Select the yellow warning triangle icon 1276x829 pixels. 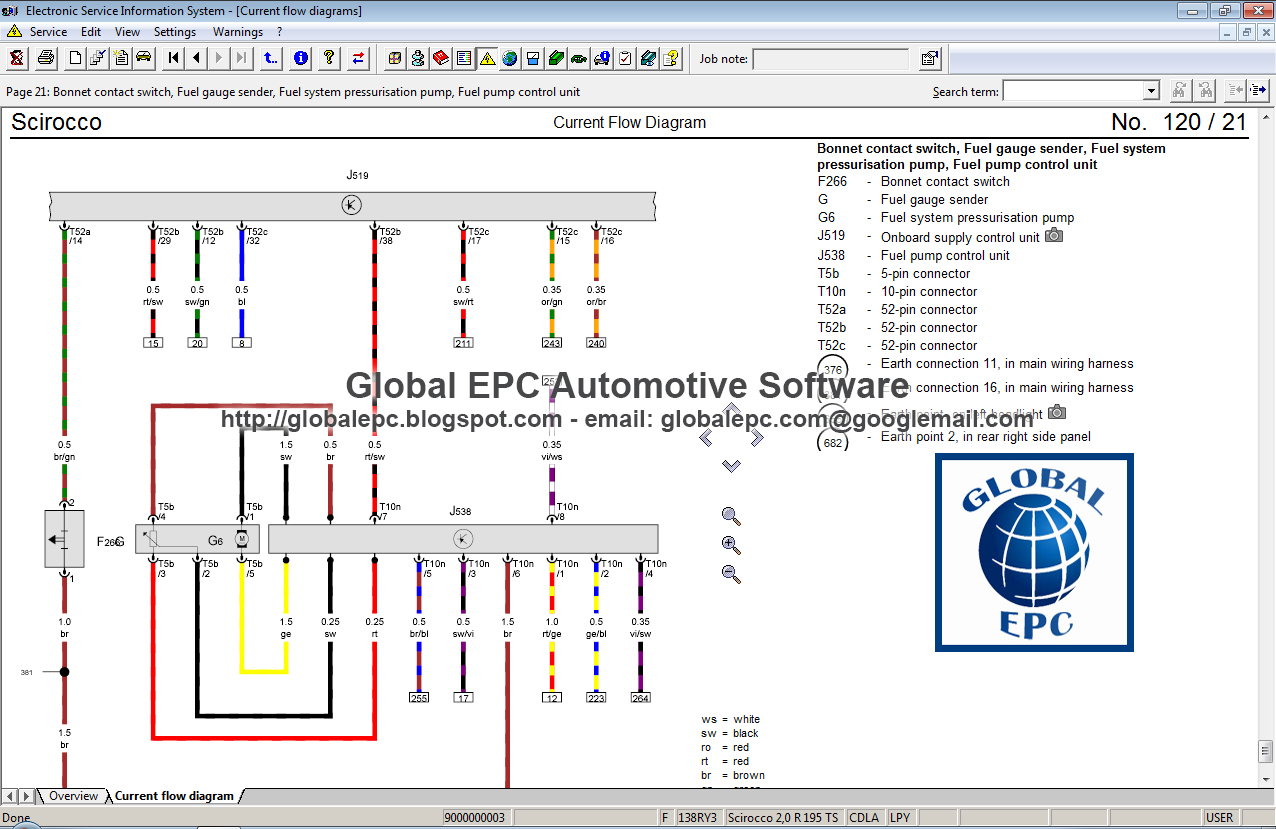[487, 58]
